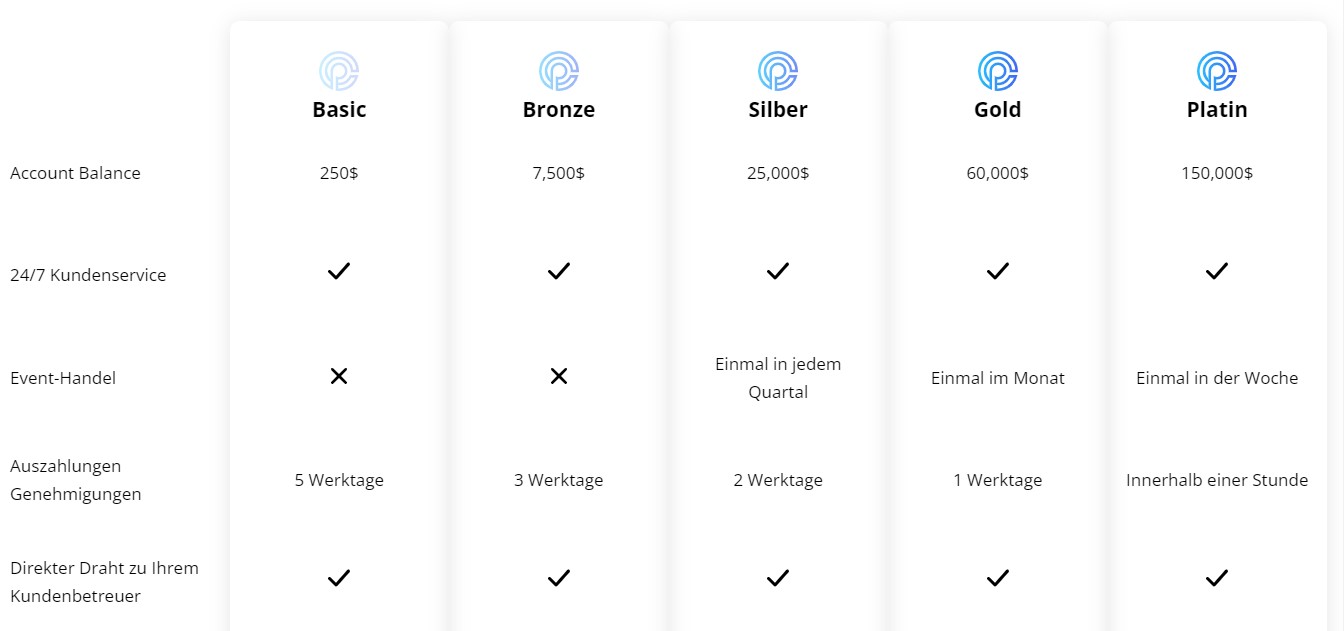Viewport: 1344px width, 631px height.
Task: Select the Basic plan heading
Action: click(339, 110)
